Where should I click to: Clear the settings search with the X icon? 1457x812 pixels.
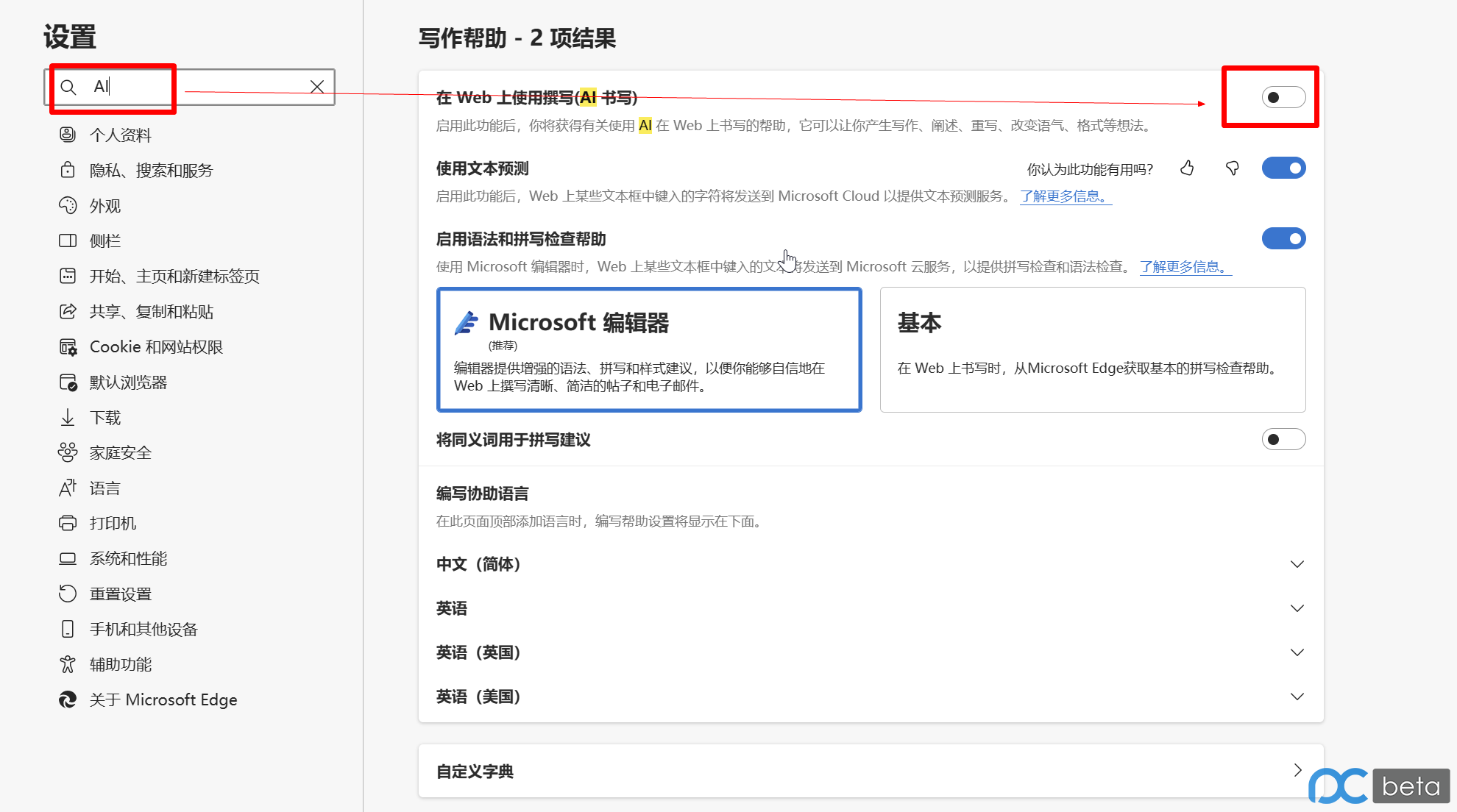pos(317,87)
